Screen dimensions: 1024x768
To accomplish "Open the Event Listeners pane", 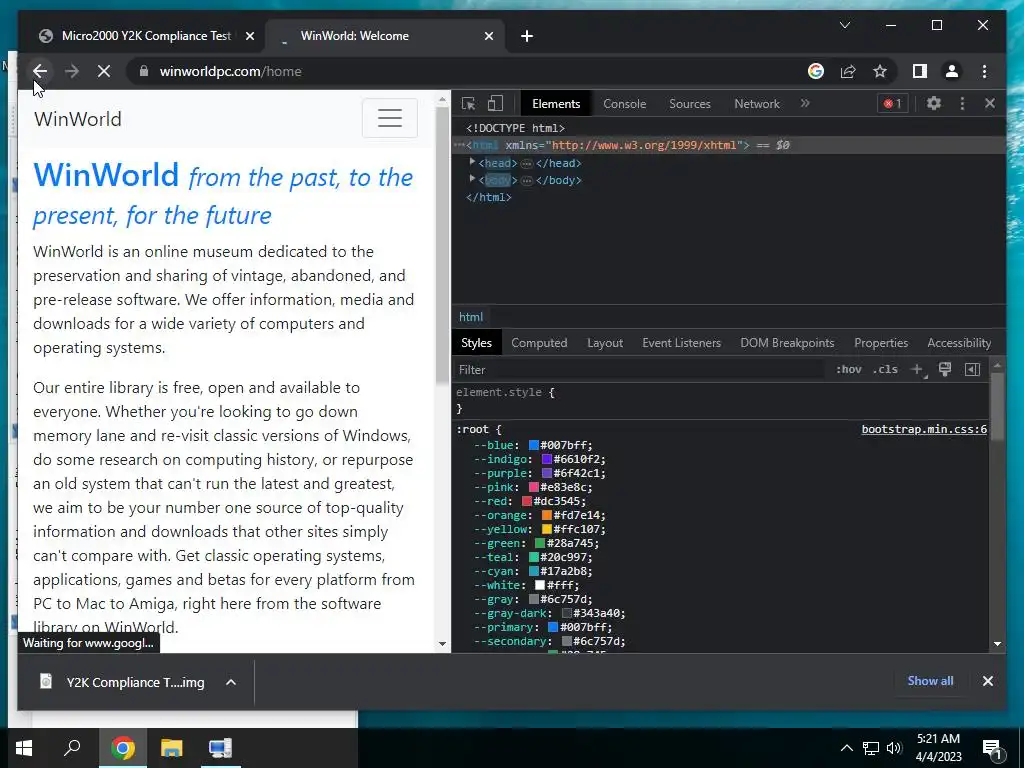I will [681, 343].
